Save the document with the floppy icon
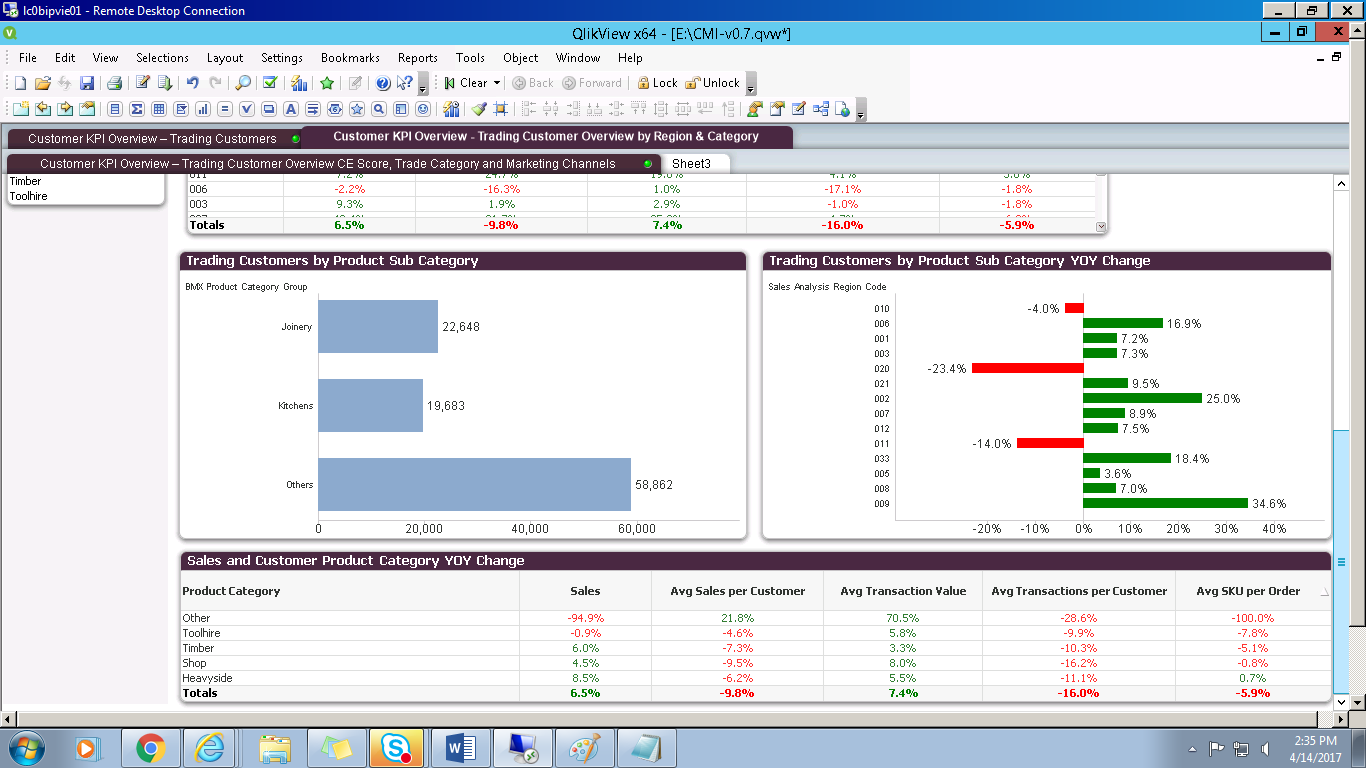The width and height of the screenshot is (1366, 768). (x=87, y=83)
